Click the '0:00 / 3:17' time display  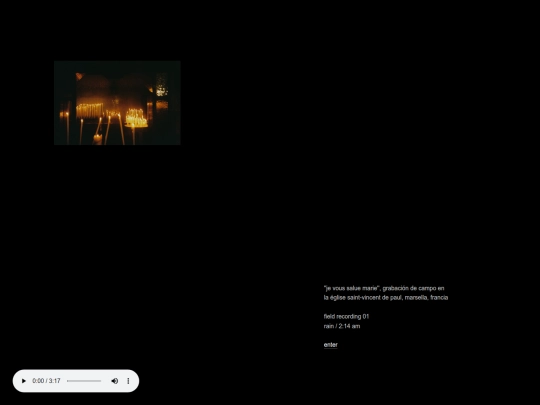46,381
